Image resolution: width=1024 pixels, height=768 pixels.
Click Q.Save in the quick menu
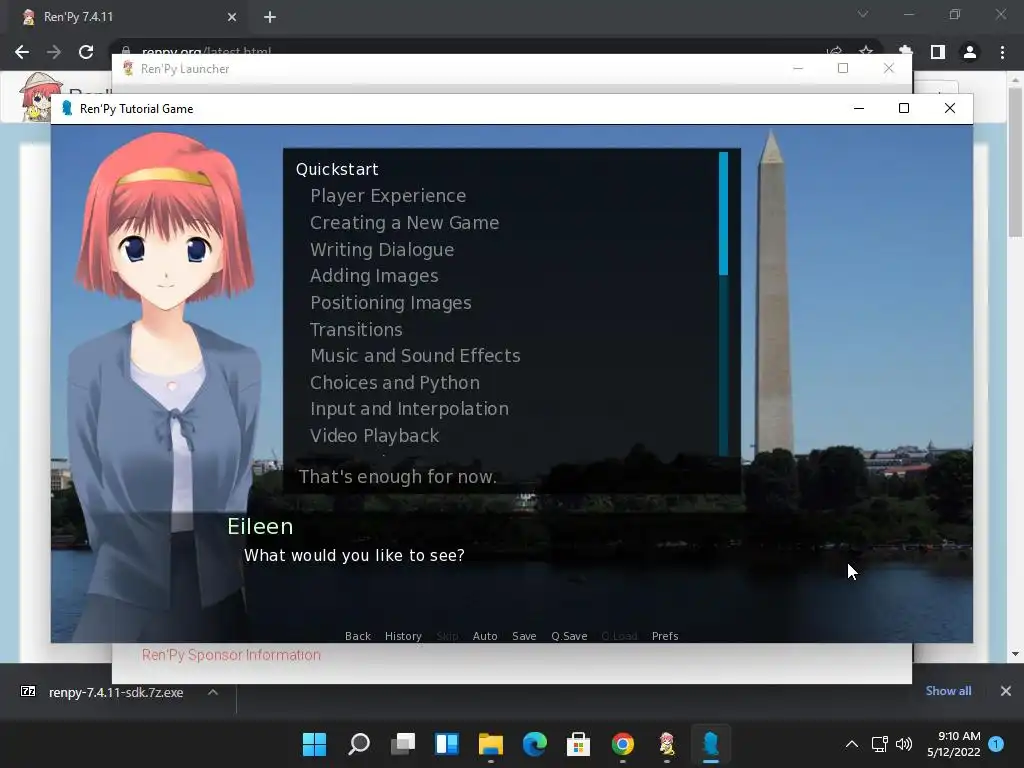(x=569, y=636)
